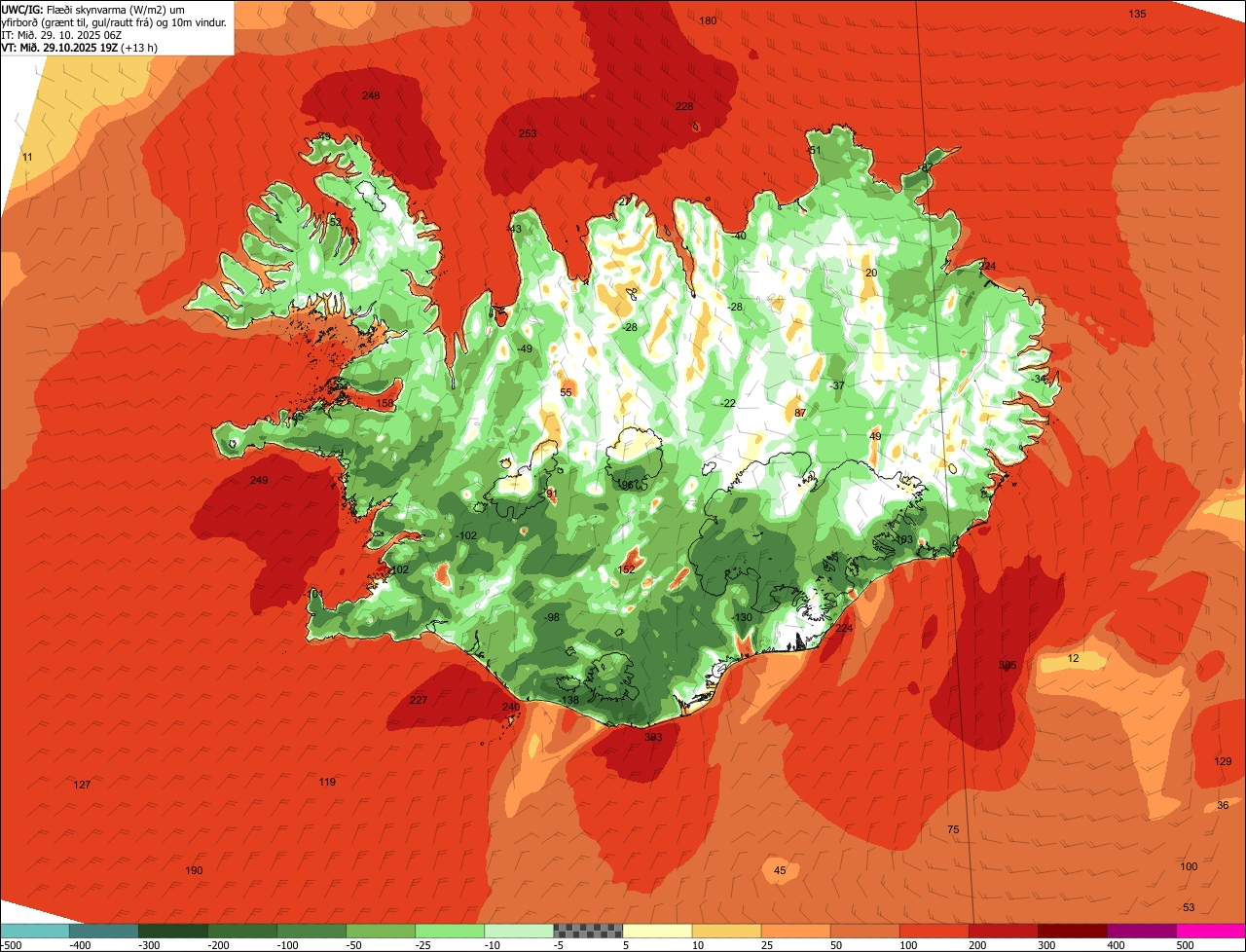Click the map value '190' in the southwest ocean
Viewport: 1246px width, 952px height.
click(194, 870)
